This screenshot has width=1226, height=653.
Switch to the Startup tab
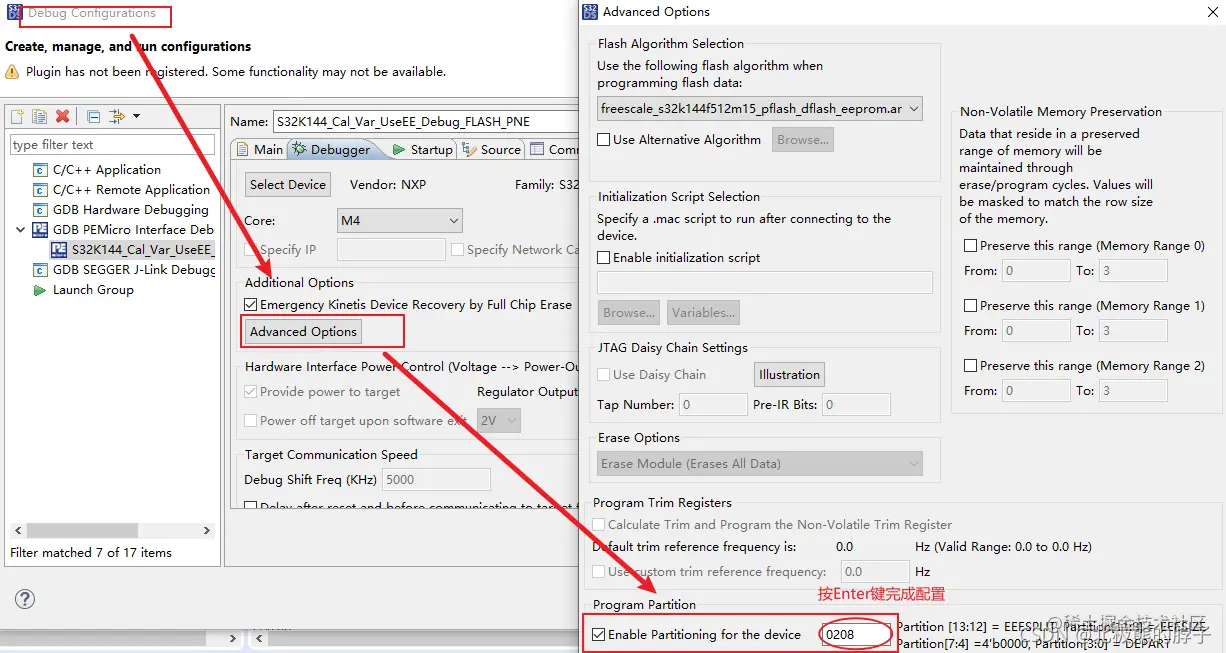coord(423,150)
